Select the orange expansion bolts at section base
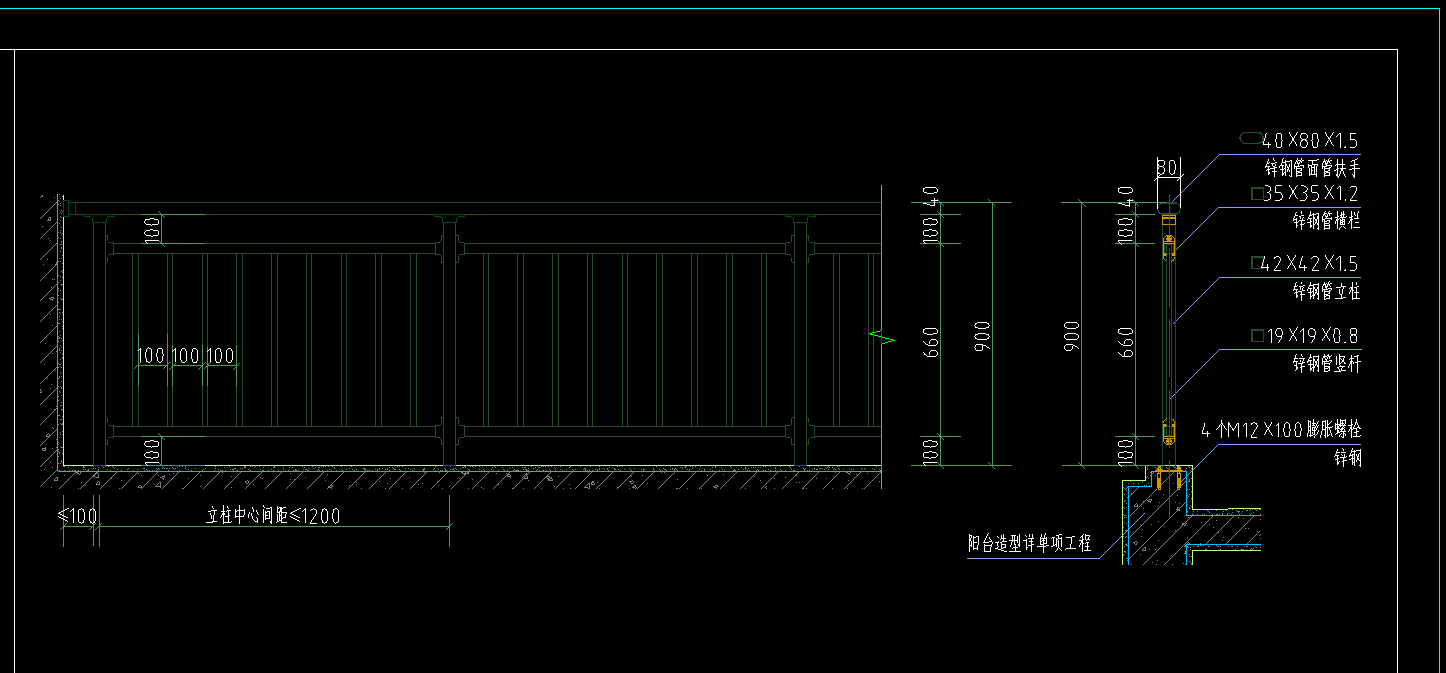The image size is (1446, 673). pos(1169,479)
